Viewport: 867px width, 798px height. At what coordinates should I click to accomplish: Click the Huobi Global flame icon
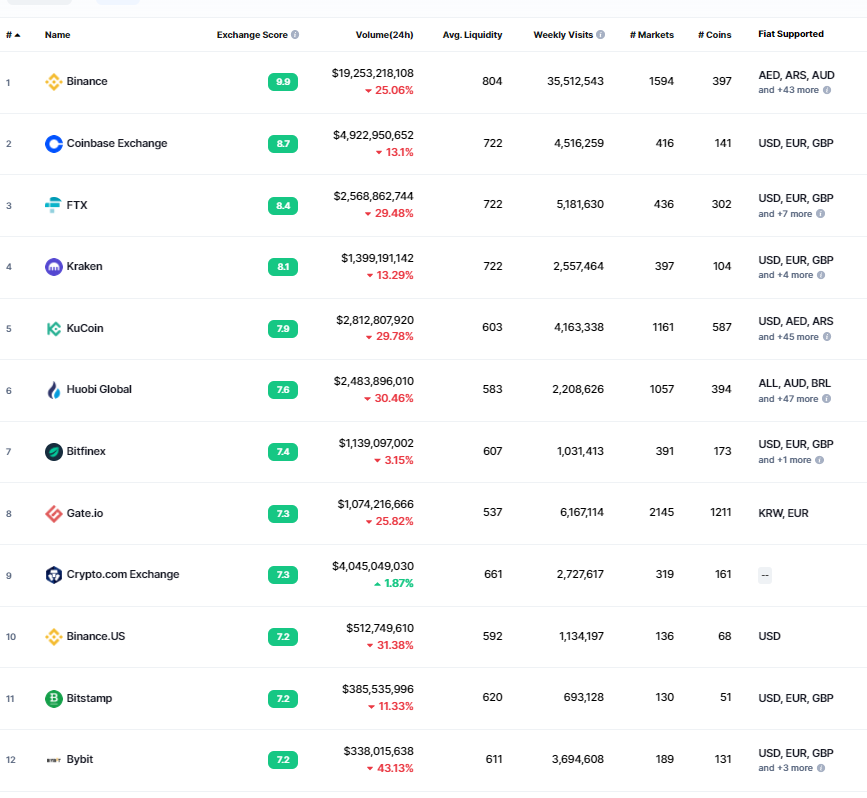54,390
